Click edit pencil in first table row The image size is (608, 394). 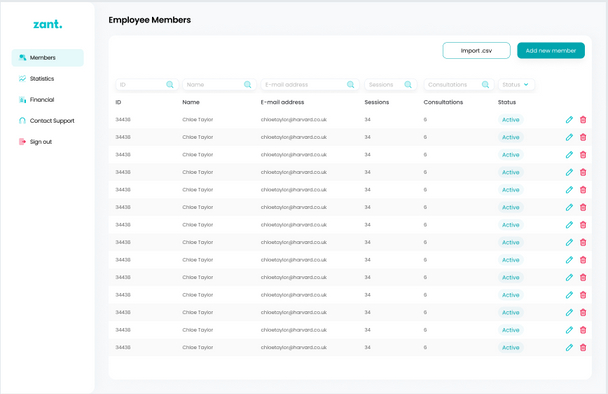tap(569, 120)
